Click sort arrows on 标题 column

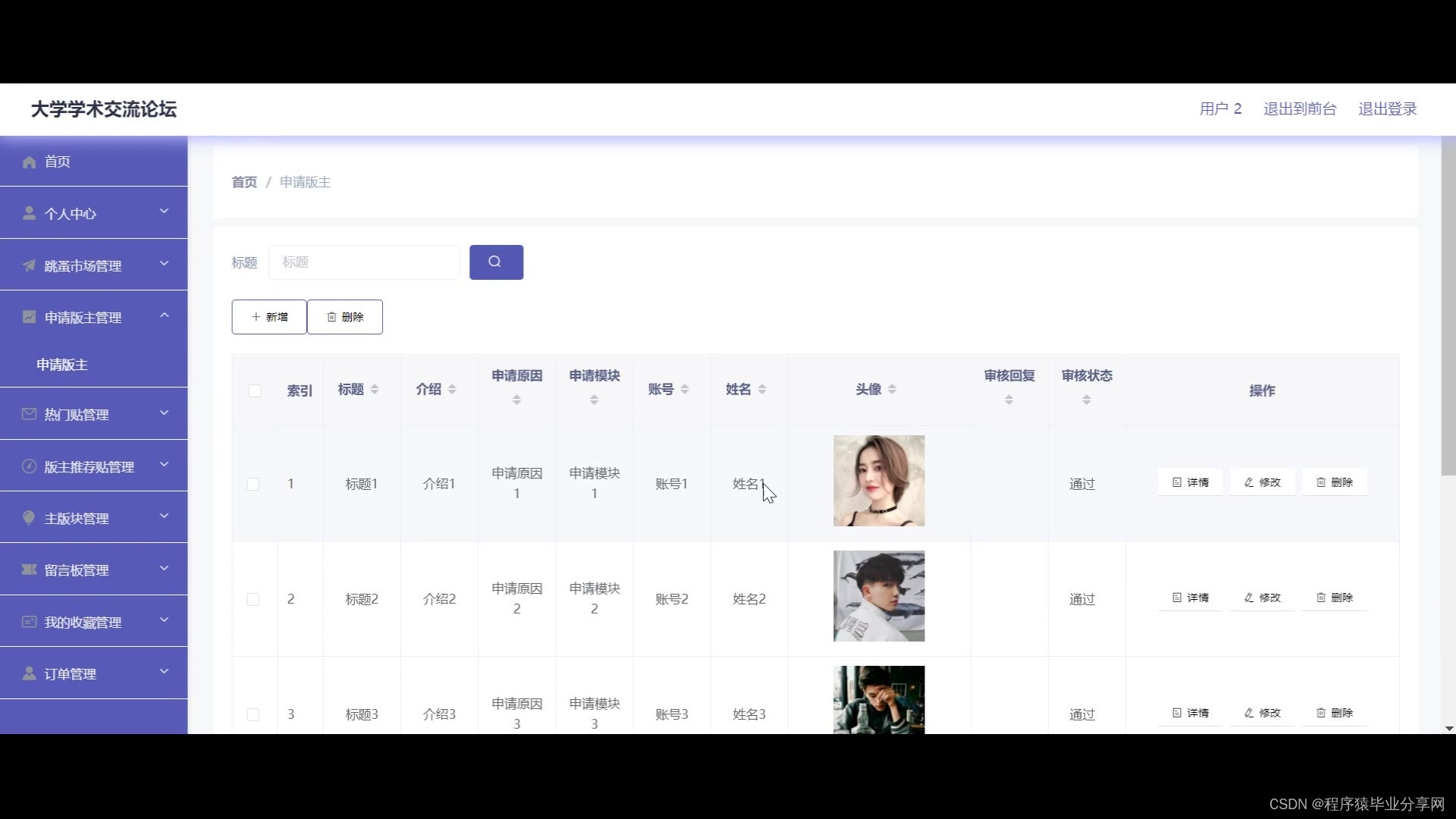coord(375,390)
